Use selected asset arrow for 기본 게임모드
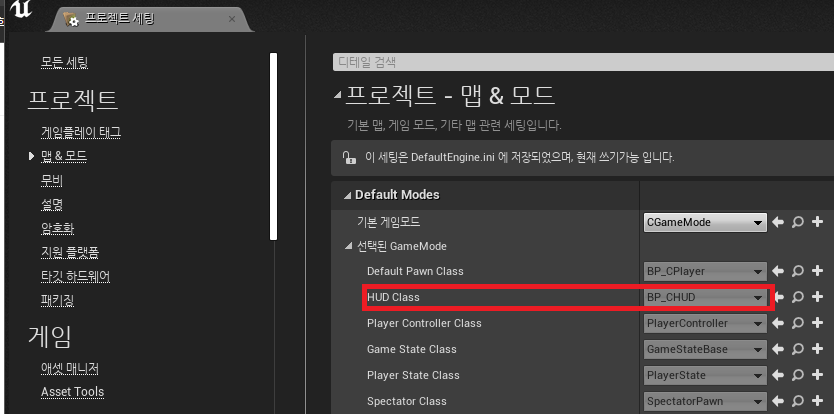The image size is (834, 414). pyautogui.click(x=778, y=222)
